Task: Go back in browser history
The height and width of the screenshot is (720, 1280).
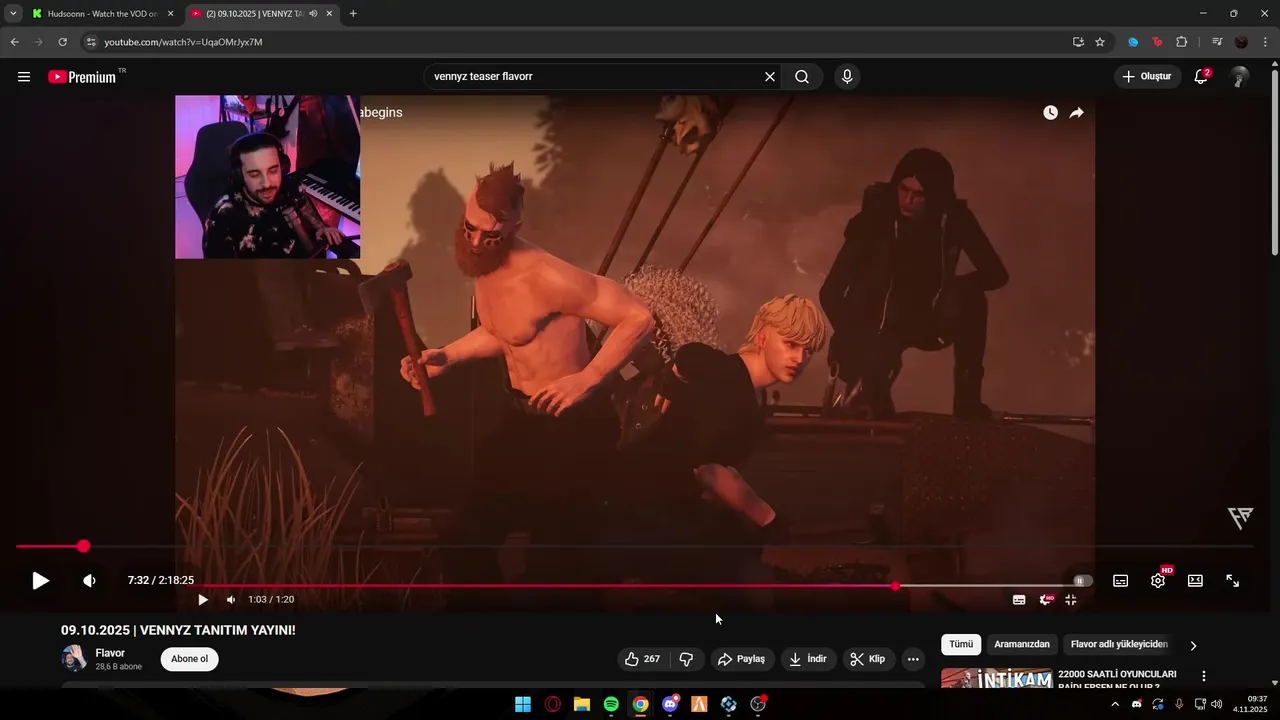Action: pyautogui.click(x=14, y=42)
